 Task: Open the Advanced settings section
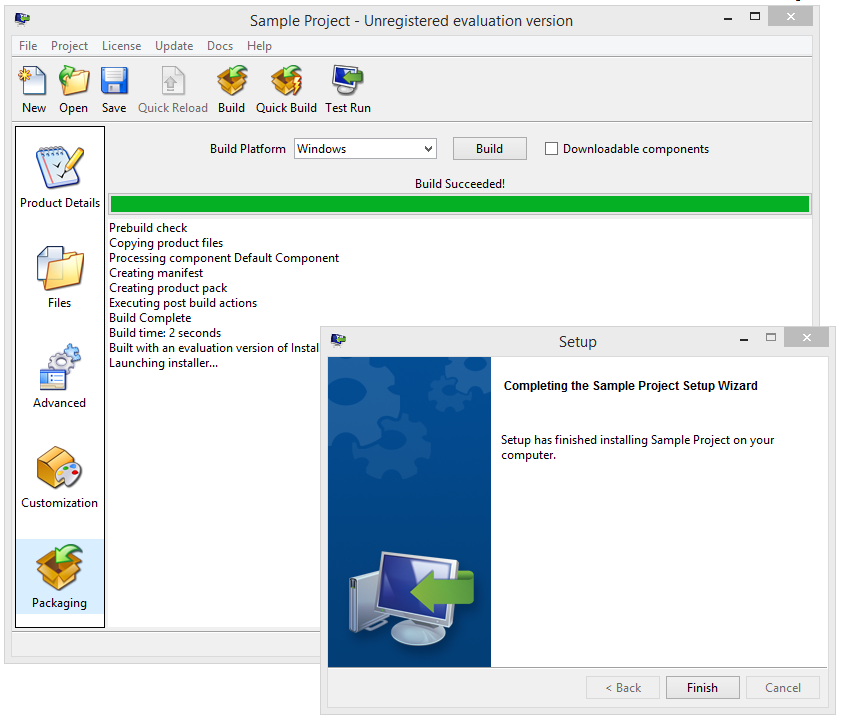(x=60, y=377)
